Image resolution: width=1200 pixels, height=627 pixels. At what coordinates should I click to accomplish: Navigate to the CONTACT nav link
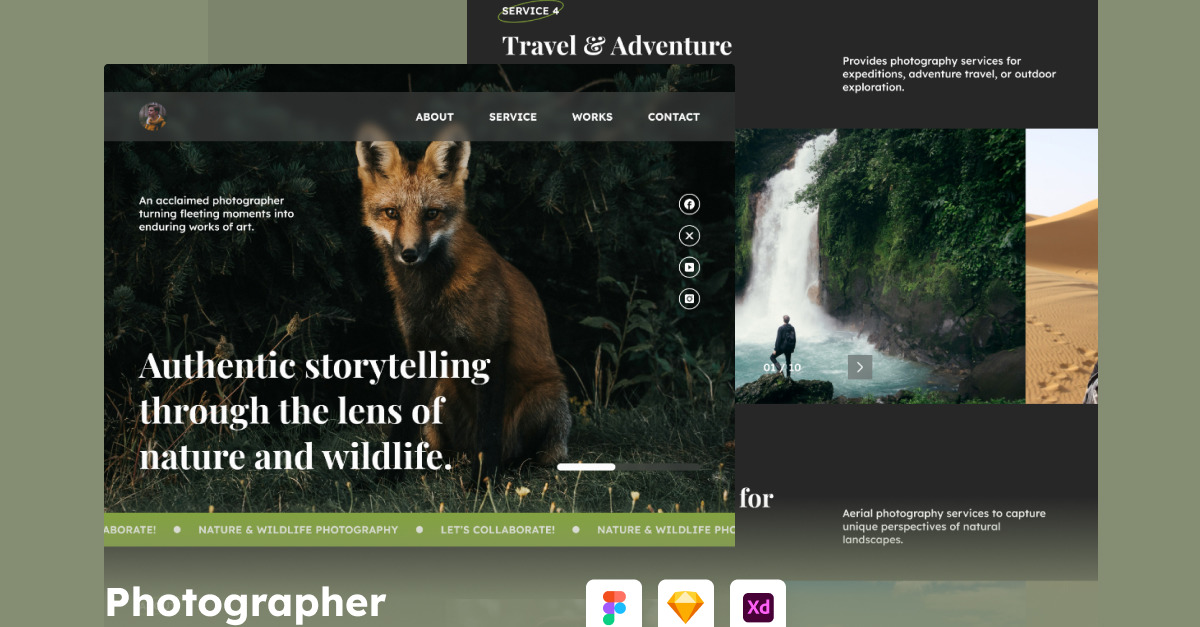click(x=674, y=117)
